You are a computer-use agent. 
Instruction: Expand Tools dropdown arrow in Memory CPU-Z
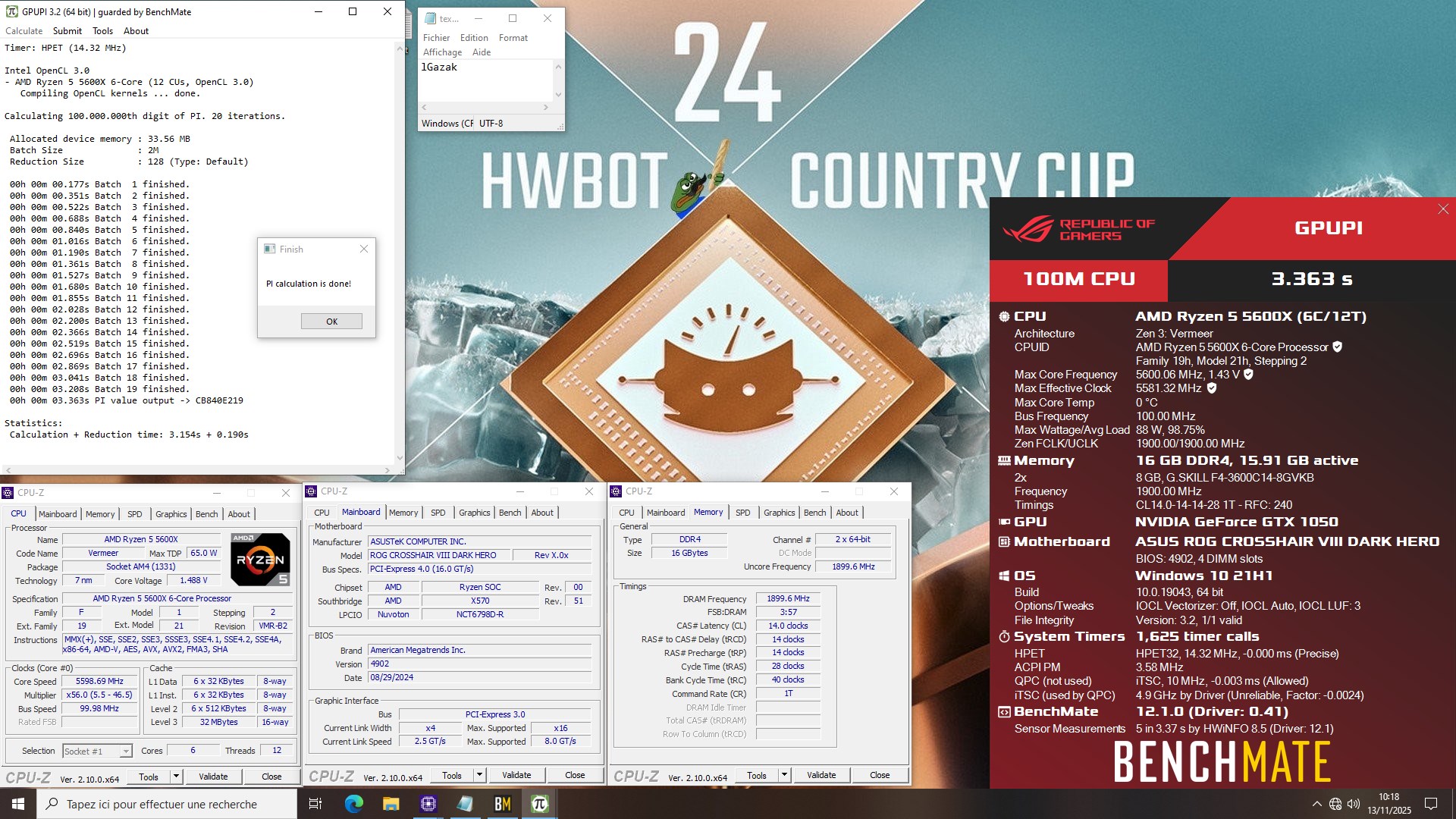pyautogui.click(x=784, y=775)
